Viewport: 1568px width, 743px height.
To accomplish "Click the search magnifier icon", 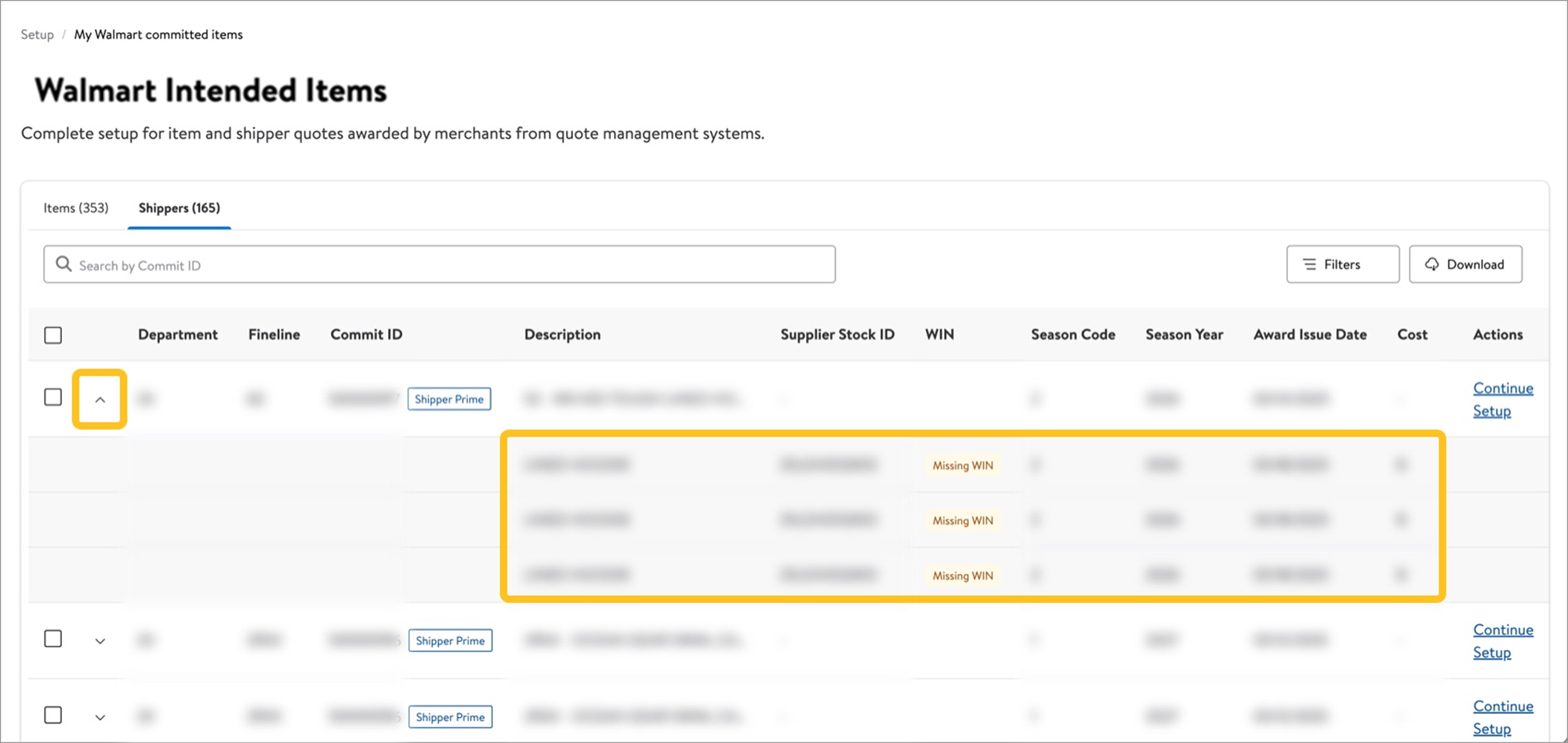I will tap(64, 264).
